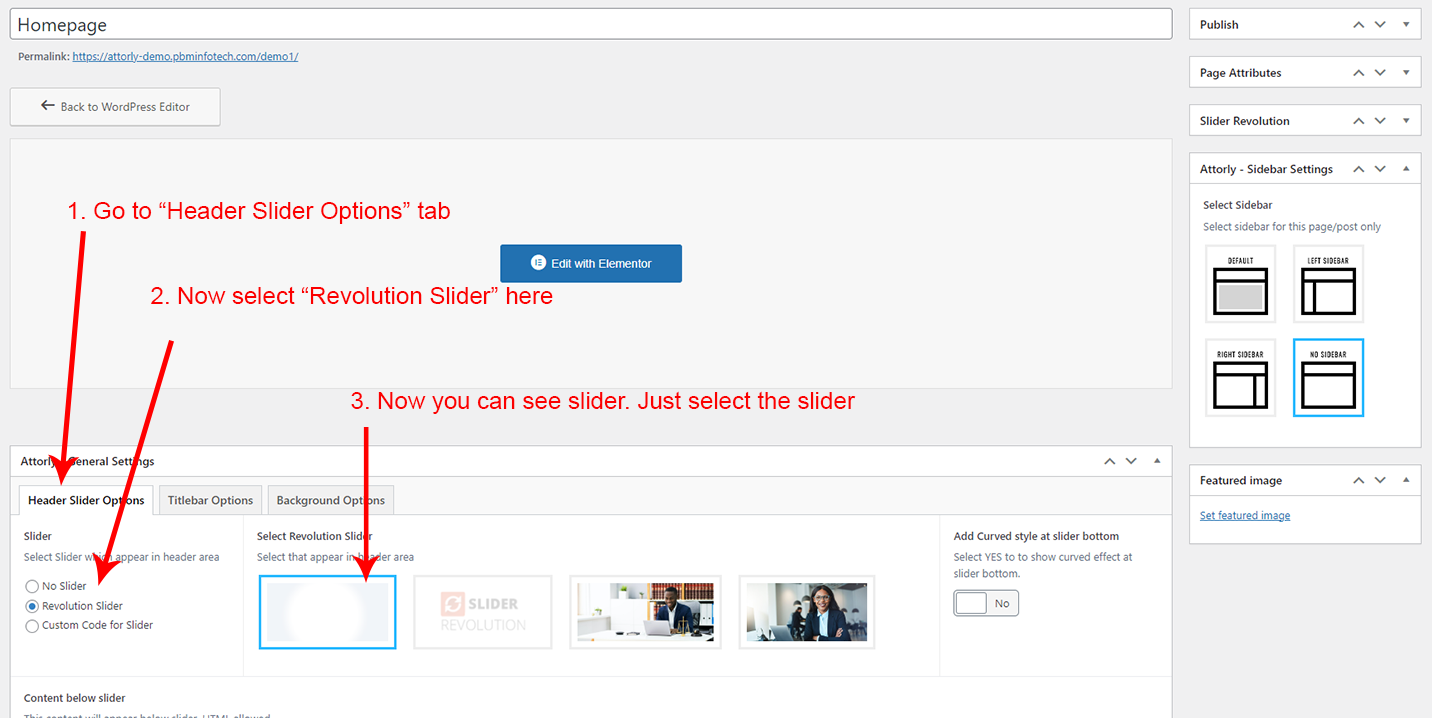
Task: Expand the Slider Revolution panel
Action: pos(1406,120)
